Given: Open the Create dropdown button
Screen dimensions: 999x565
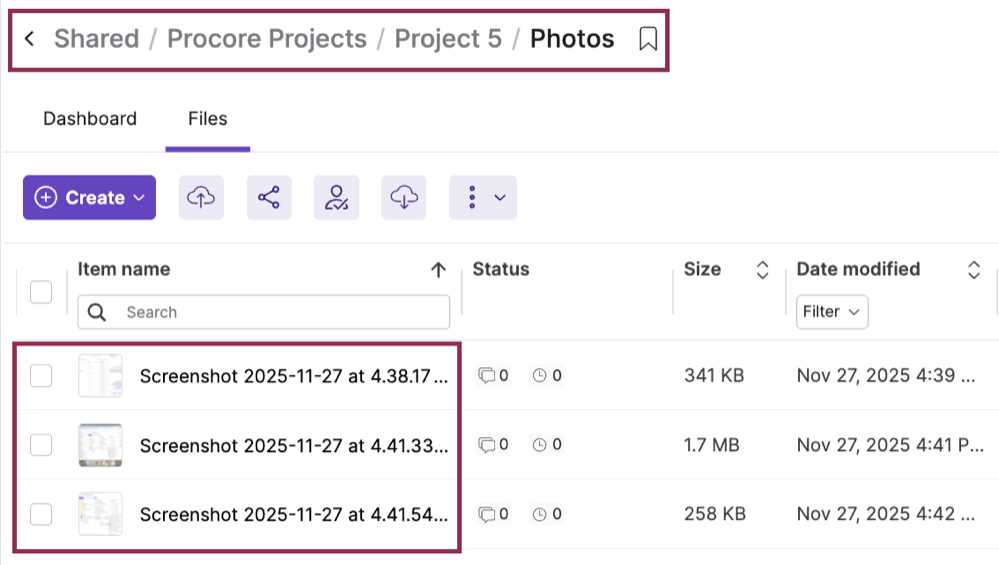Looking at the screenshot, I should (89, 197).
